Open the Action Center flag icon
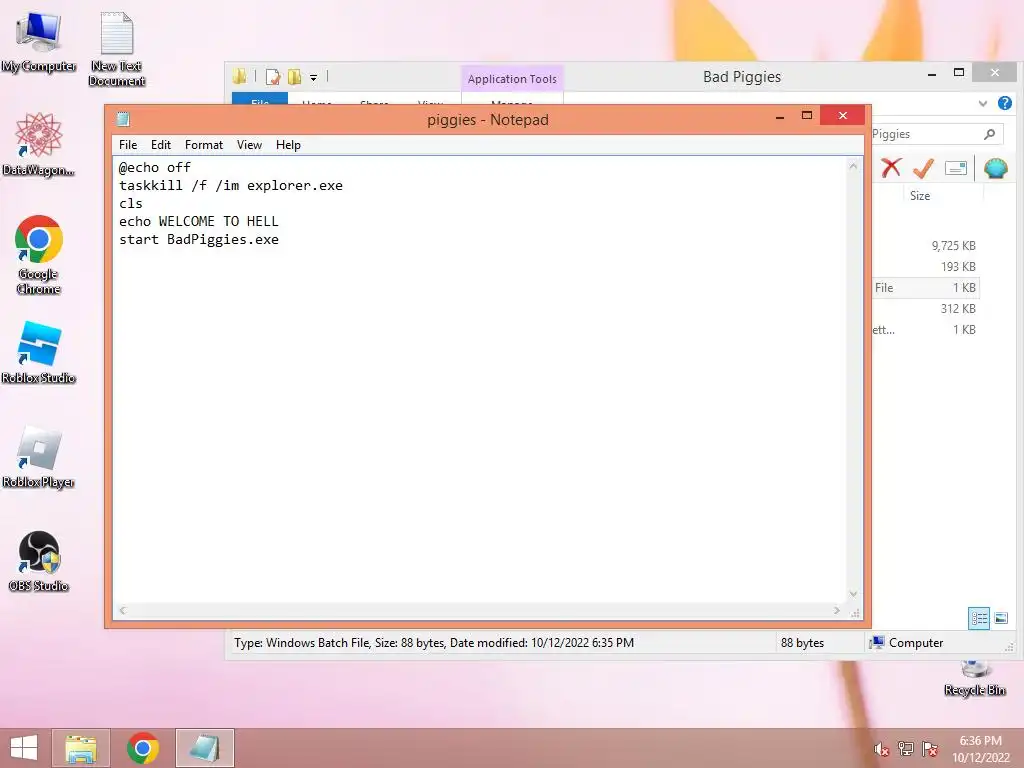The height and width of the screenshot is (768, 1024). [929, 749]
